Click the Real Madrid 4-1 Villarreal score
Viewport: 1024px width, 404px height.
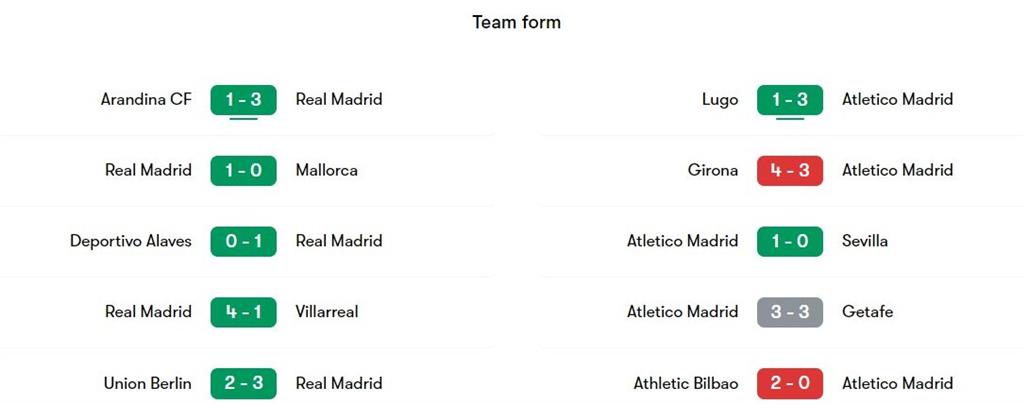[x=243, y=312]
